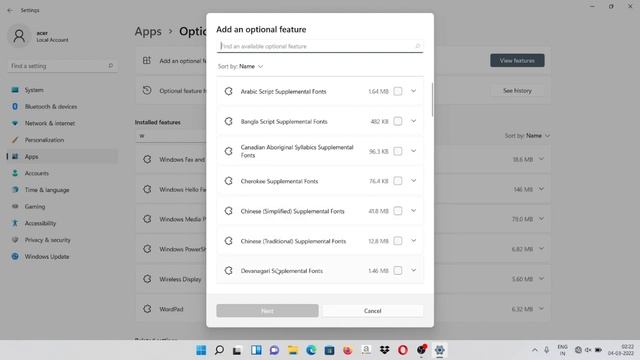This screenshot has height=360, width=640.
Task: Focus the Find a setting search box
Action: [x=62, y=66]
